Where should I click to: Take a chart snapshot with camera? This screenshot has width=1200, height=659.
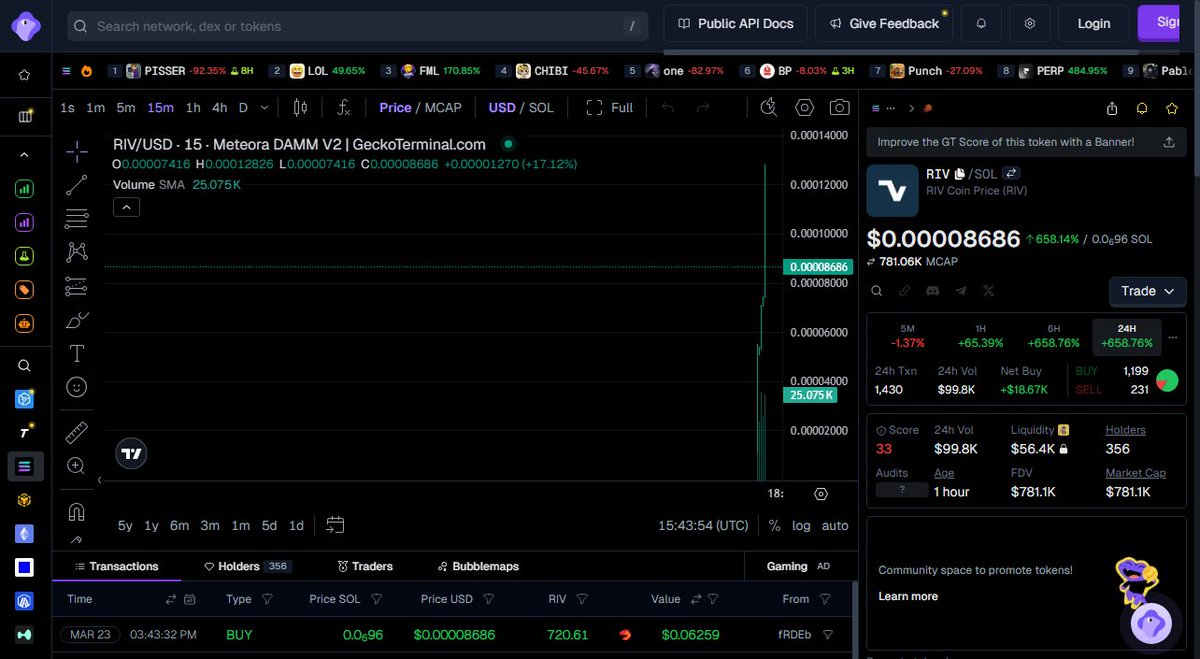[840, 107]
